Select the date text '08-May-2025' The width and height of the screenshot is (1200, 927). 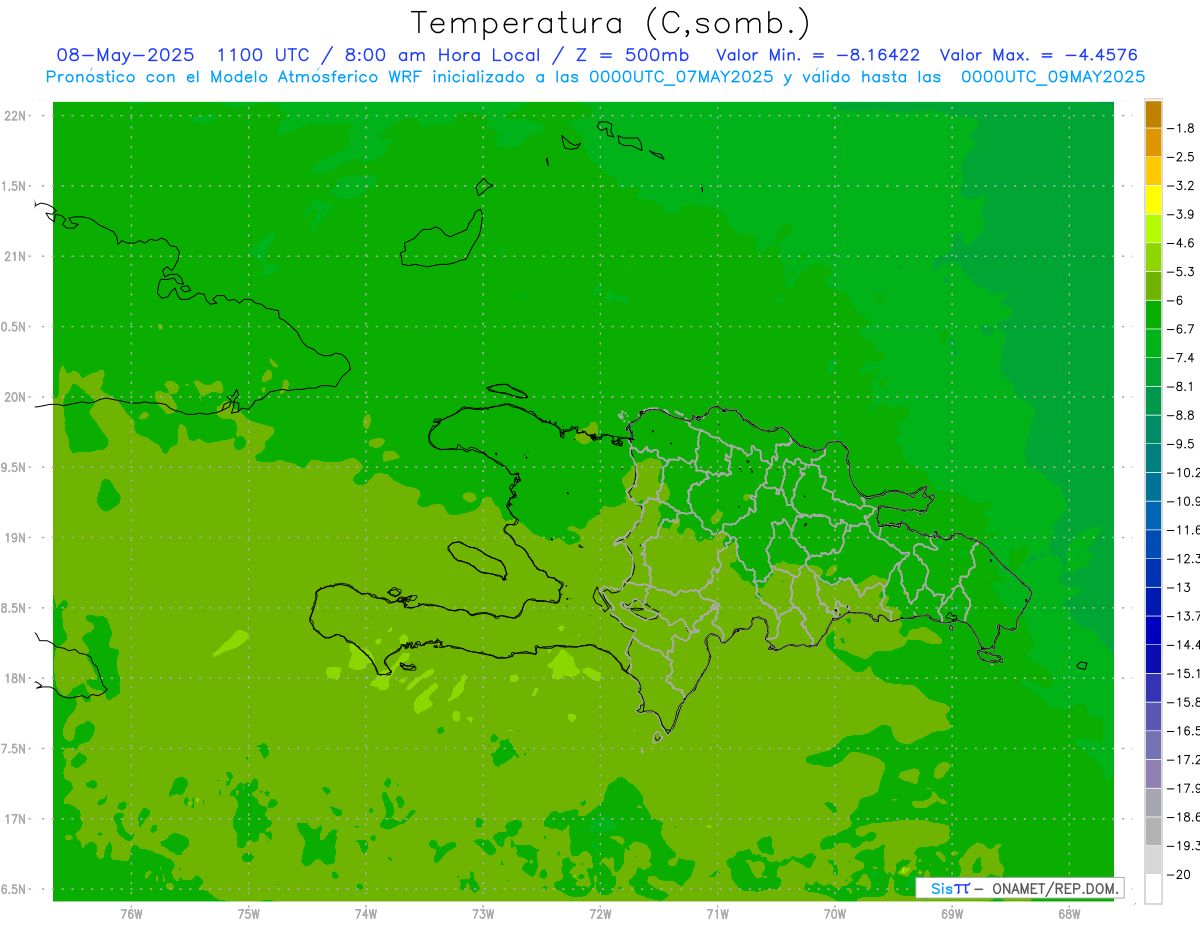[x=126, y=56]
